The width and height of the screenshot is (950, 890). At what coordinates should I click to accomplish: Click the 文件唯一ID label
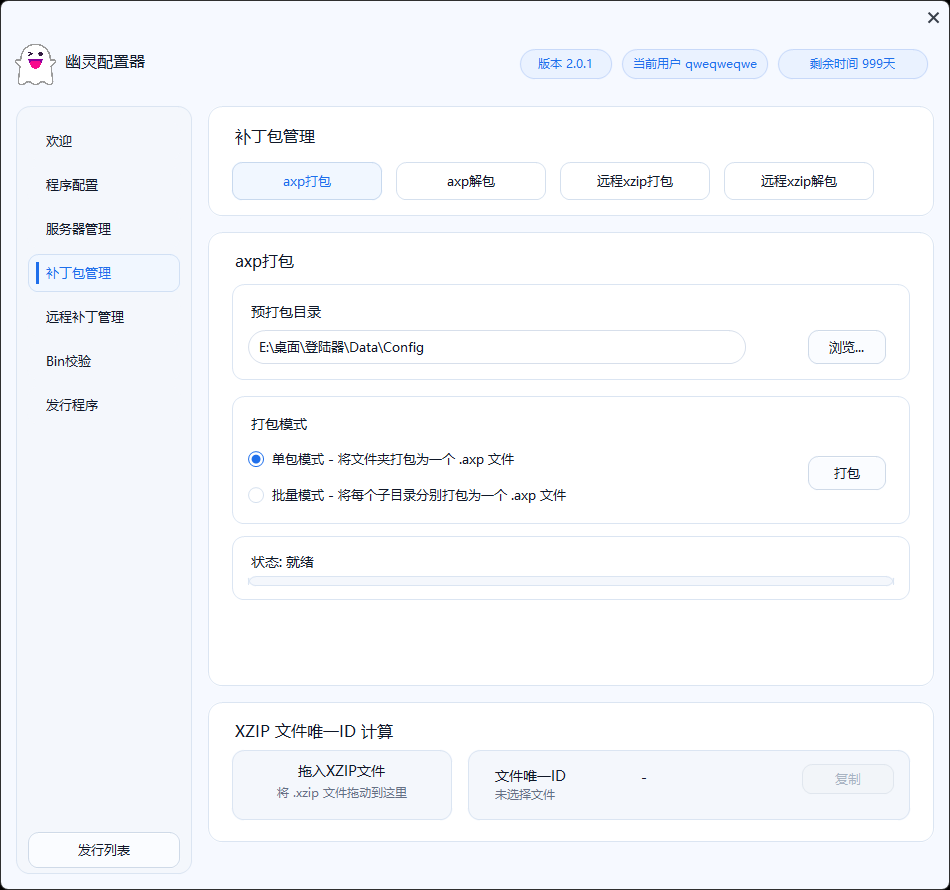click(530, 776)
